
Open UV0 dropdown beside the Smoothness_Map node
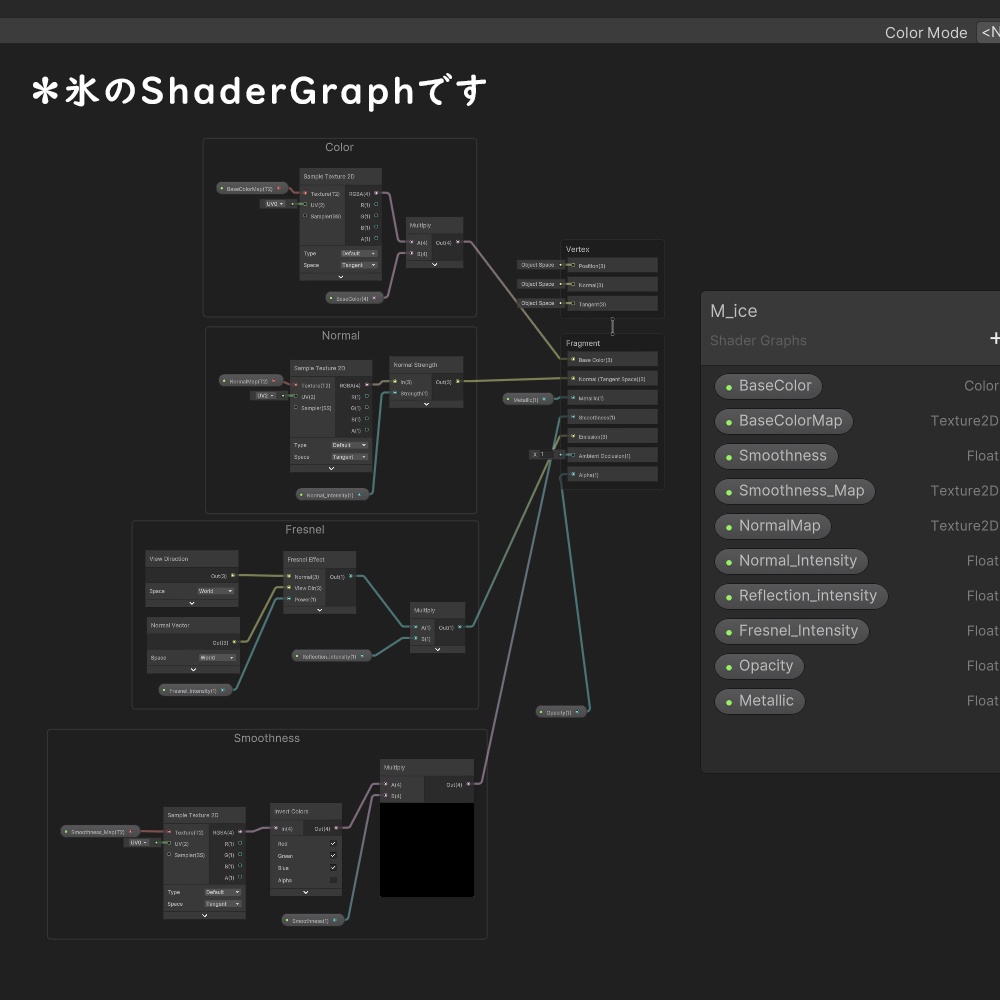point(138,842)
